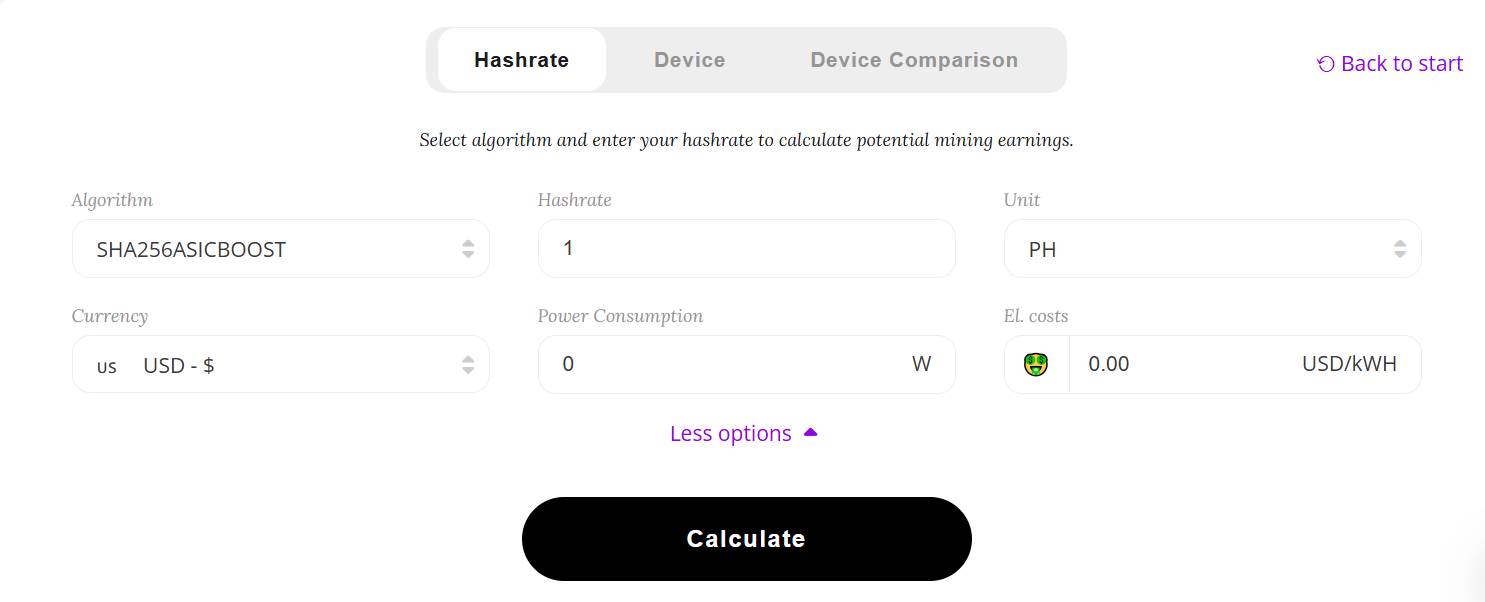Select the Hashrate tab
This screenshot has height=602, width=1485.
521,59
